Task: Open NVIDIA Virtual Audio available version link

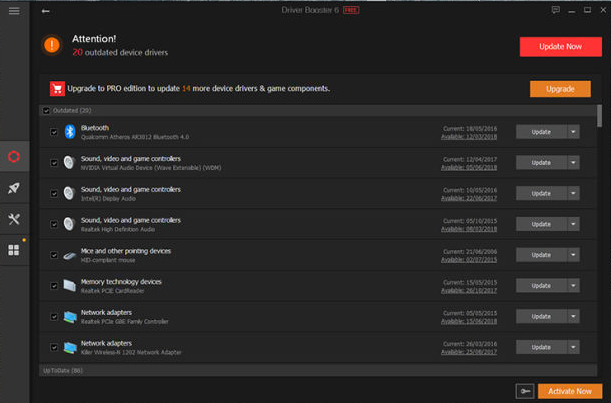Action: coord(469,168)
